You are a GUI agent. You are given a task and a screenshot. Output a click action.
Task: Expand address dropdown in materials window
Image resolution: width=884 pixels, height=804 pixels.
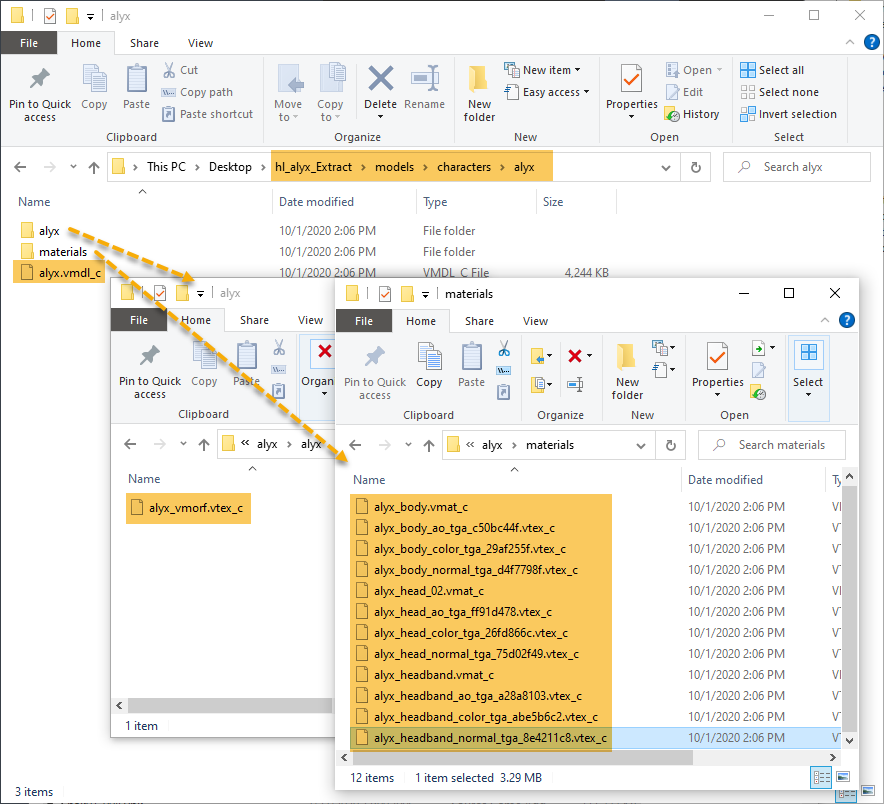click(641, 445)
